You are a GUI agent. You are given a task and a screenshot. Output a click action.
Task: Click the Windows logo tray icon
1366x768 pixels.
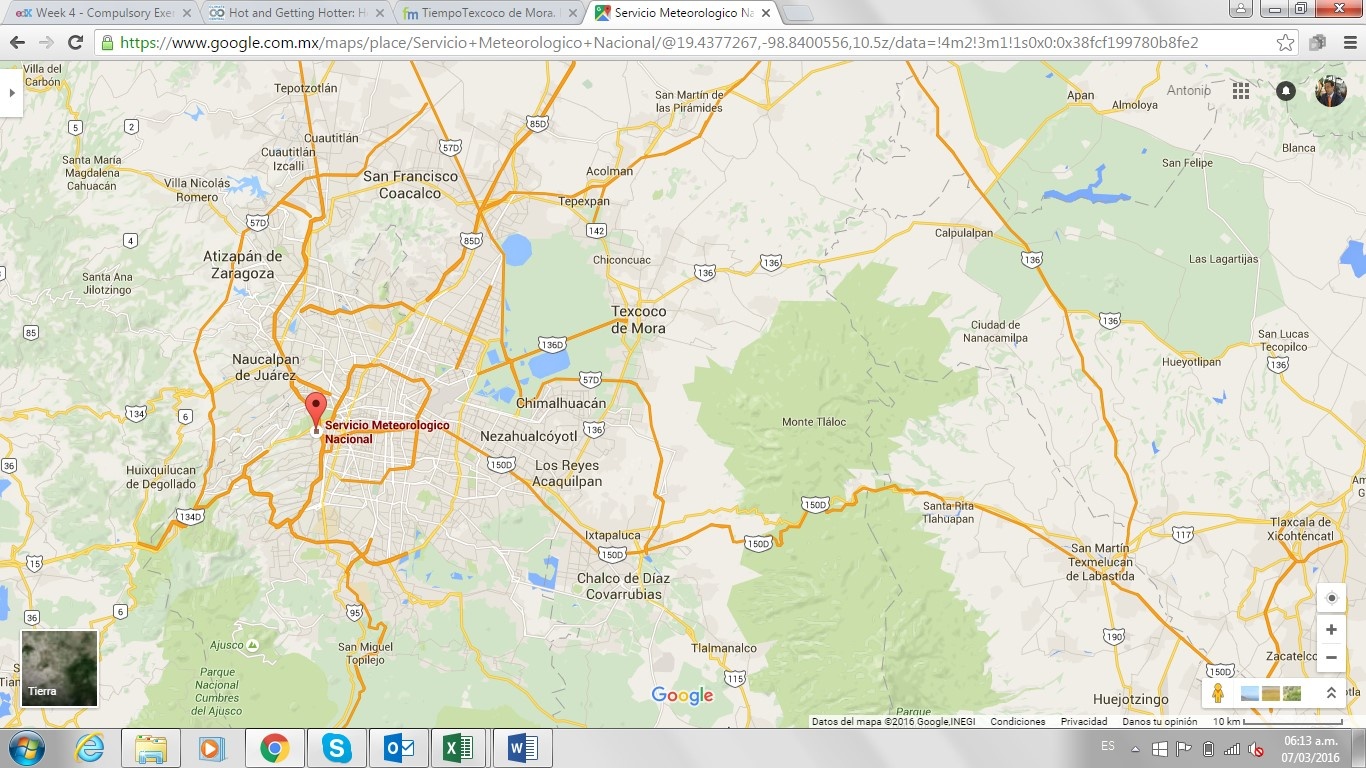1160,749
